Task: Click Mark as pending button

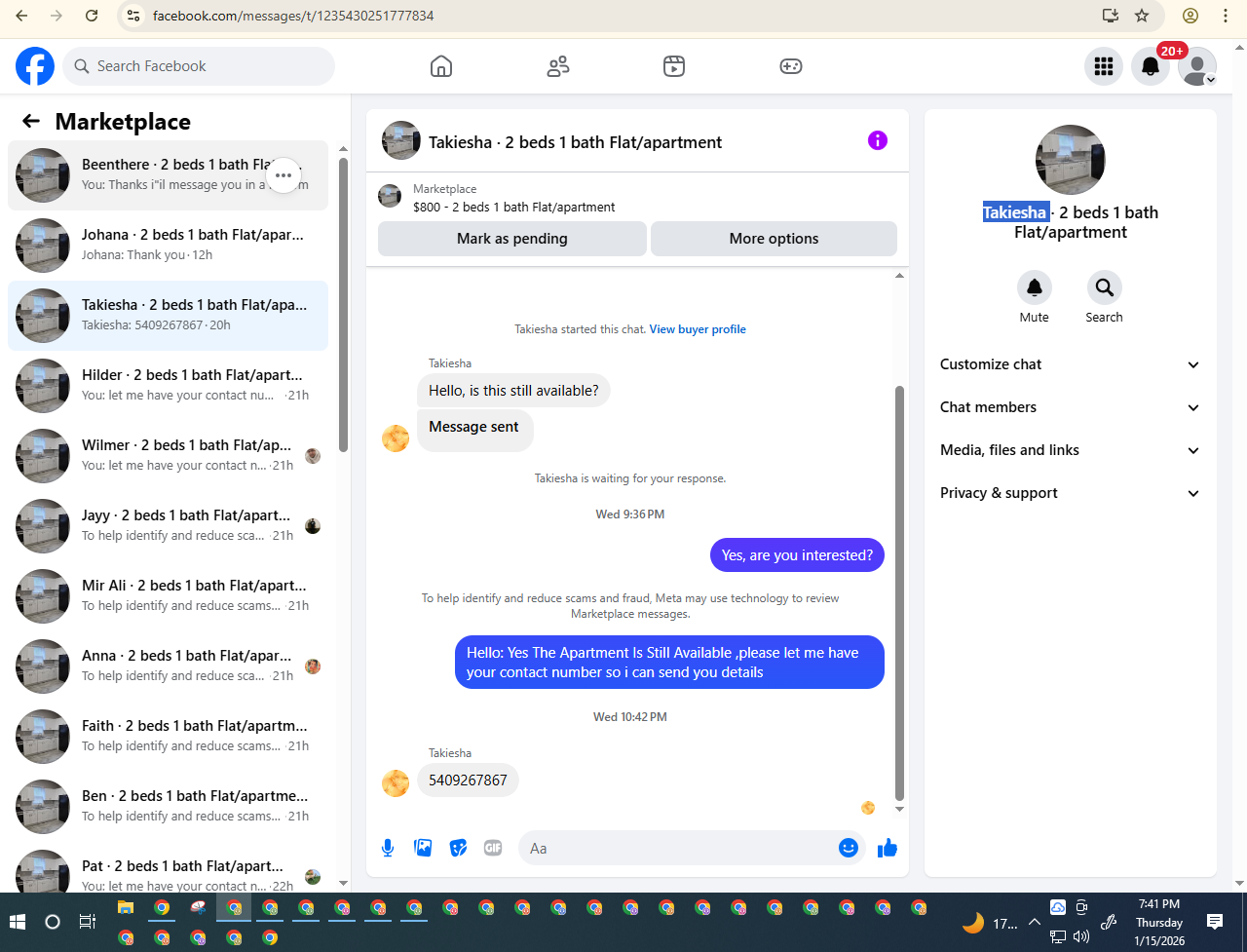Action: point(512,239)
